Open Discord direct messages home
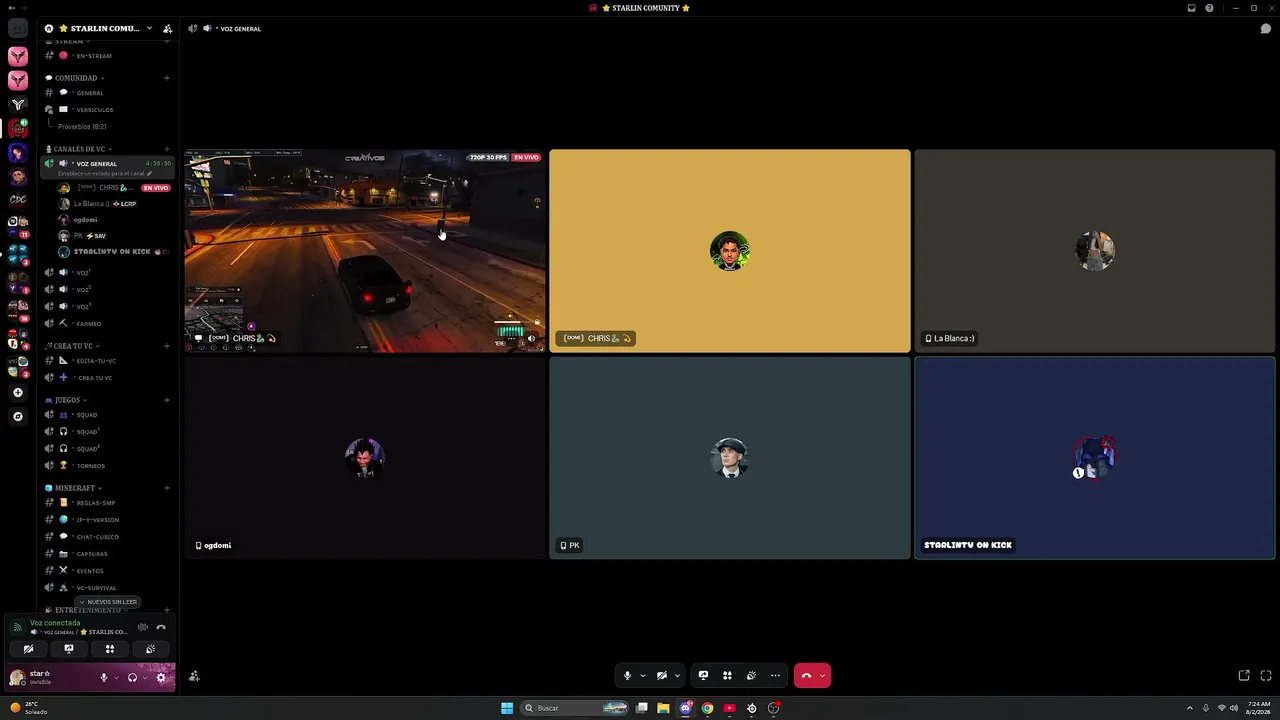The height and width of the screenshot is (720, 1280). (x=18, y=29)
